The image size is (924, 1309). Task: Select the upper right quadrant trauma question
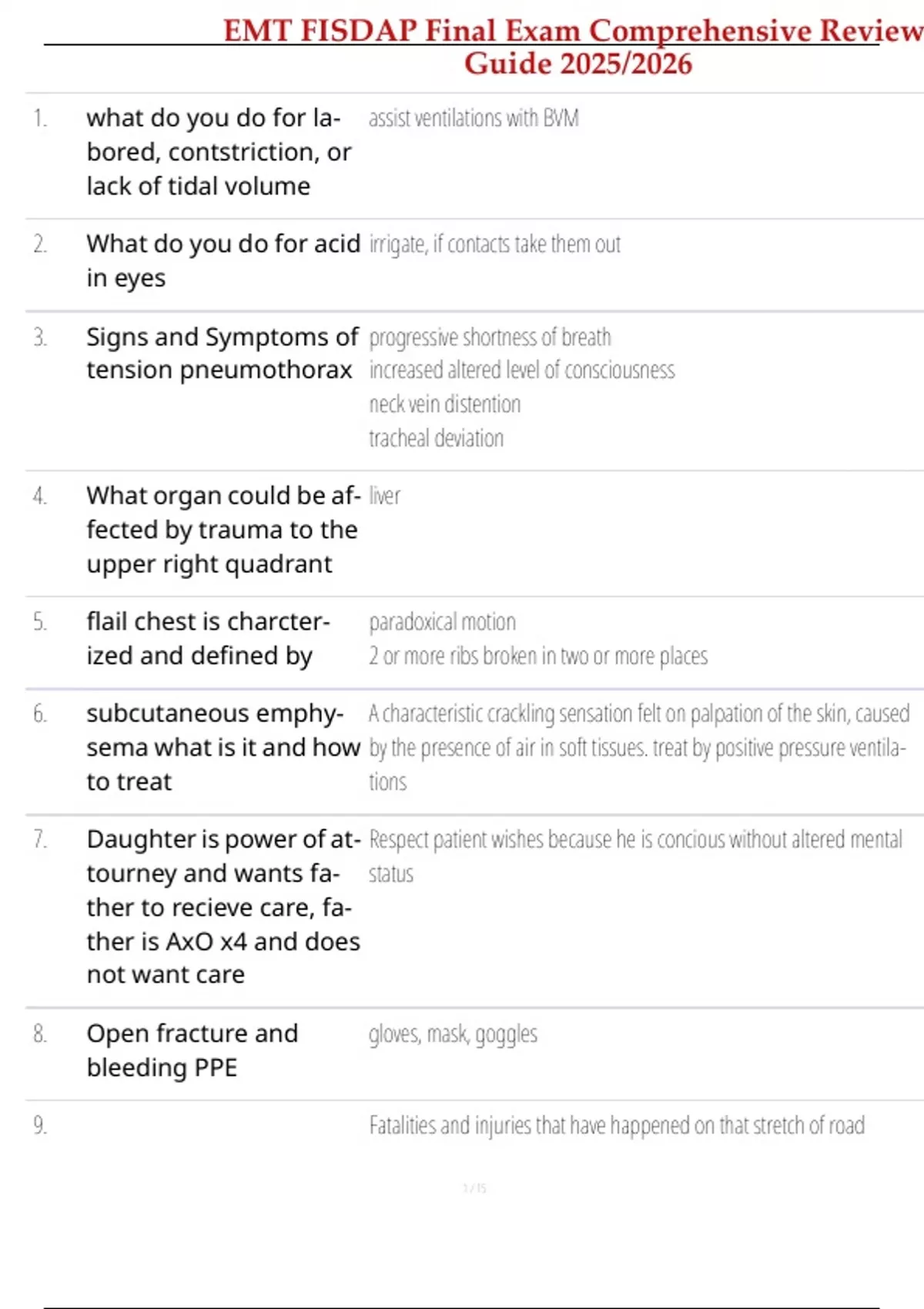pos(223,530)
